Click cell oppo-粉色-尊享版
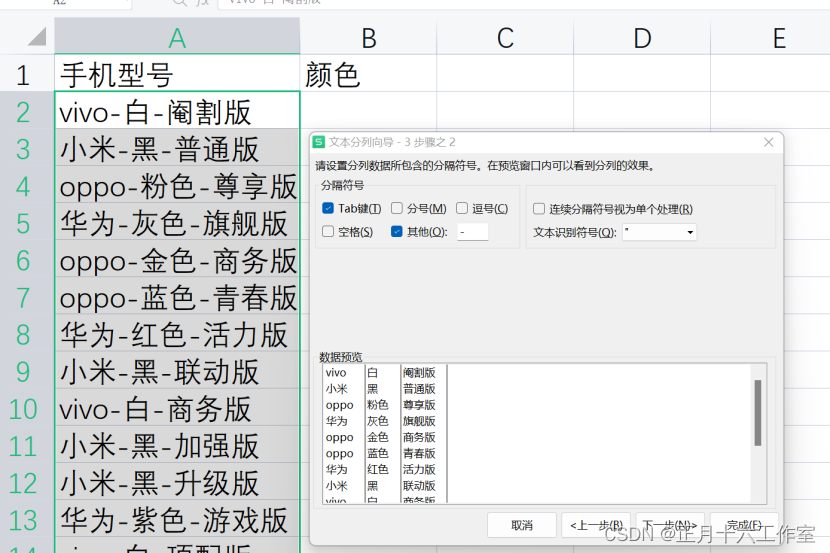 pos(177,185)
